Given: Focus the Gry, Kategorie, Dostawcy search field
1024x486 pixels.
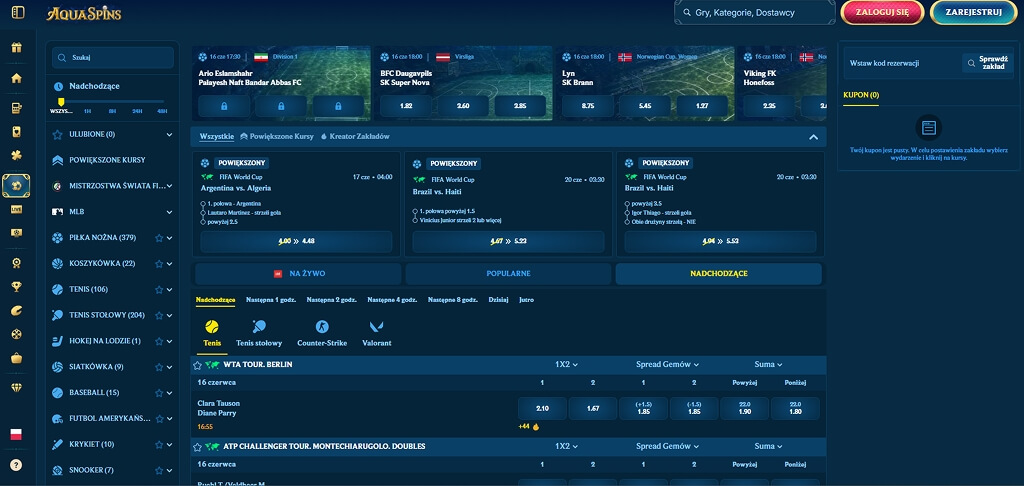Looking at the screenshot, I should (x=755, y=12).
